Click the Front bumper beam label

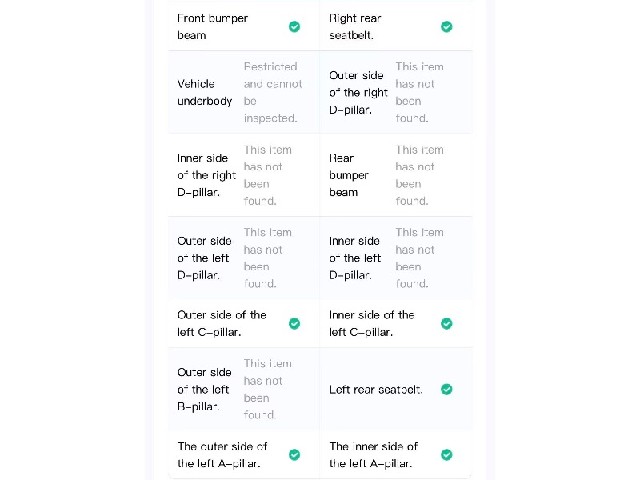coord(212,27)
